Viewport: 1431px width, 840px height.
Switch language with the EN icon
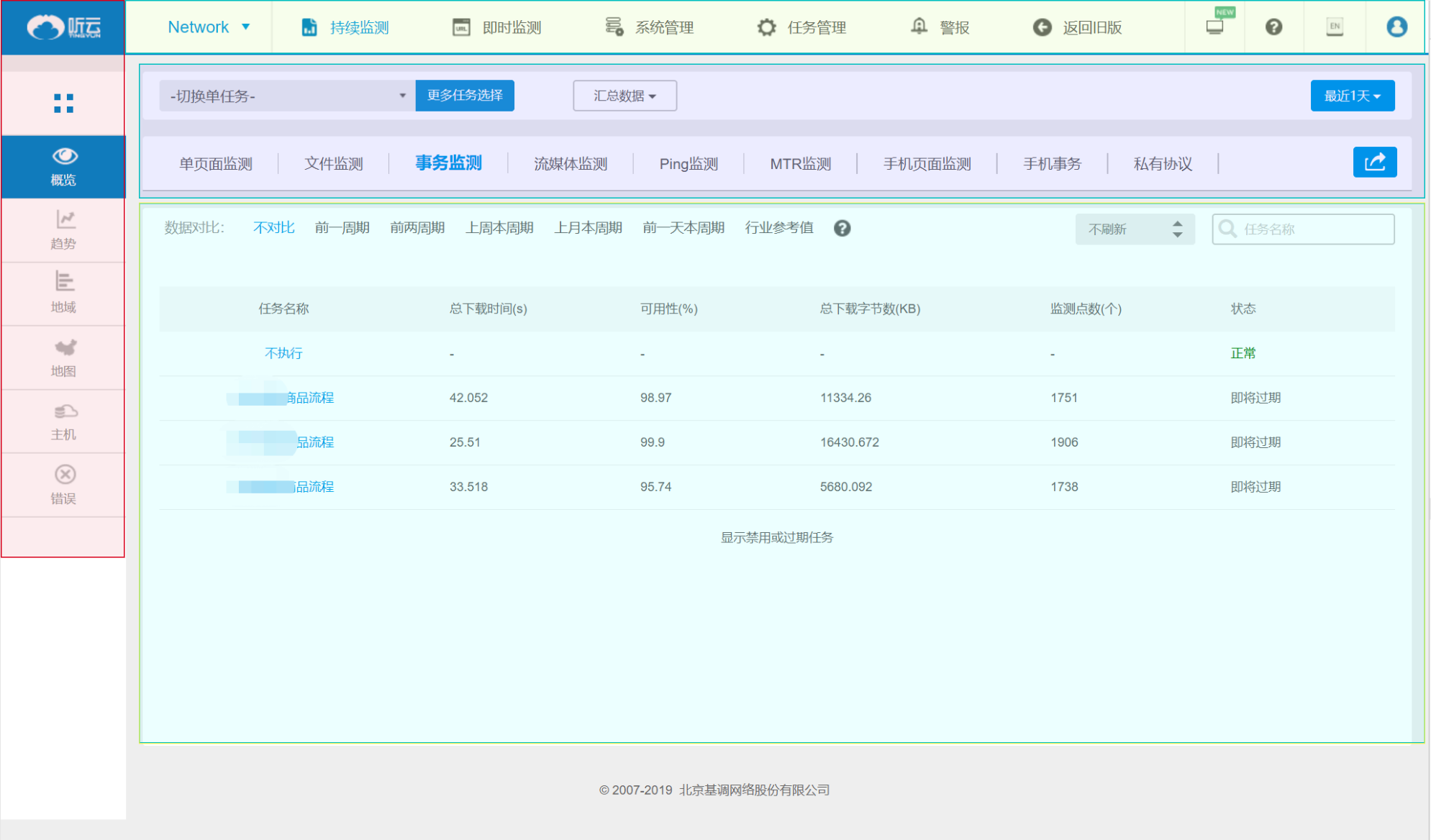(x=1335, y=27)
